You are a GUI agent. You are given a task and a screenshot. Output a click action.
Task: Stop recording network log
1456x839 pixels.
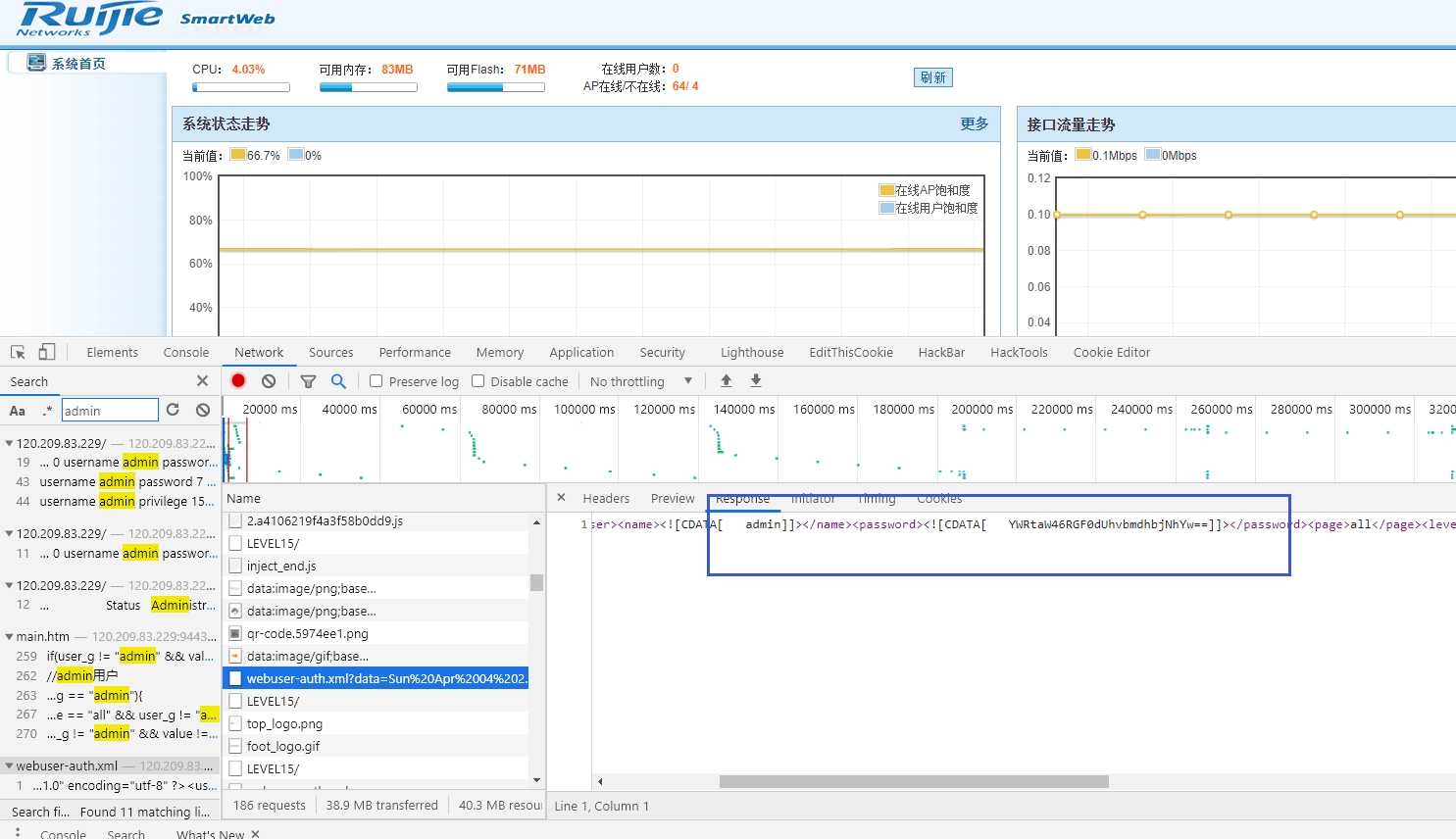(238, 381)
